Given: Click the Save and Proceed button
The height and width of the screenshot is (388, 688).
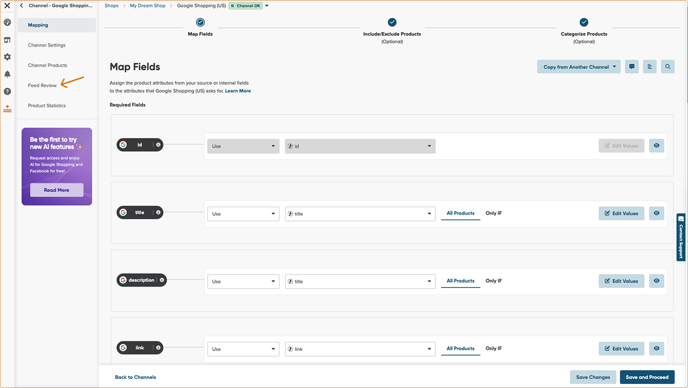Looking at the screenshot, I should [x=647, y=377].
